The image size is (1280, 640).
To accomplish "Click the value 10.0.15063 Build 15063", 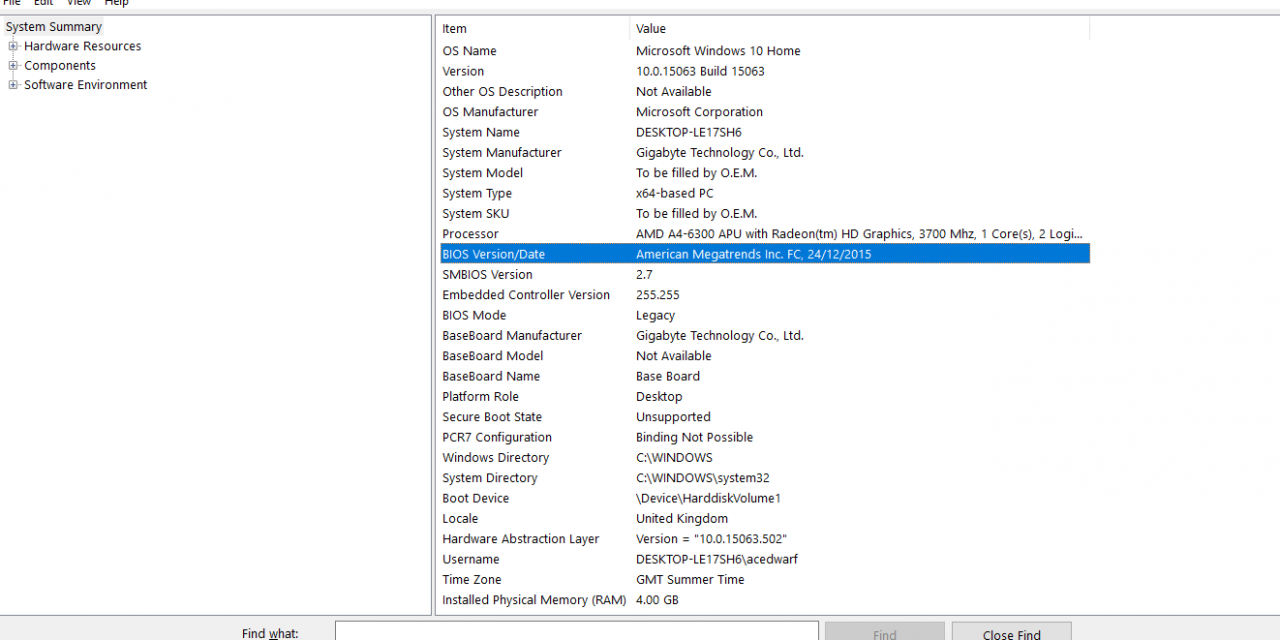I will pyautogui.click(x=700, y=71).
